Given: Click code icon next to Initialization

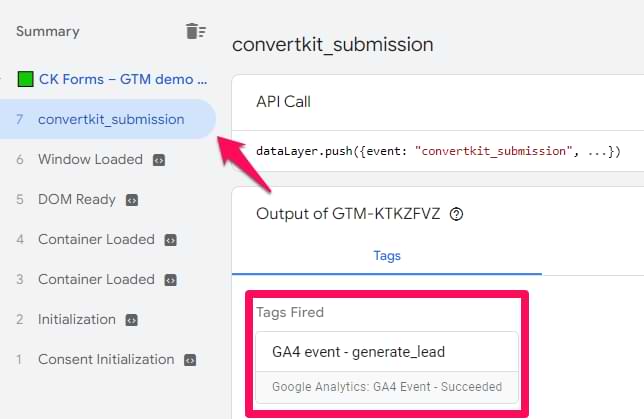Looking at the screenshot, I should click(x=131, y=320).
